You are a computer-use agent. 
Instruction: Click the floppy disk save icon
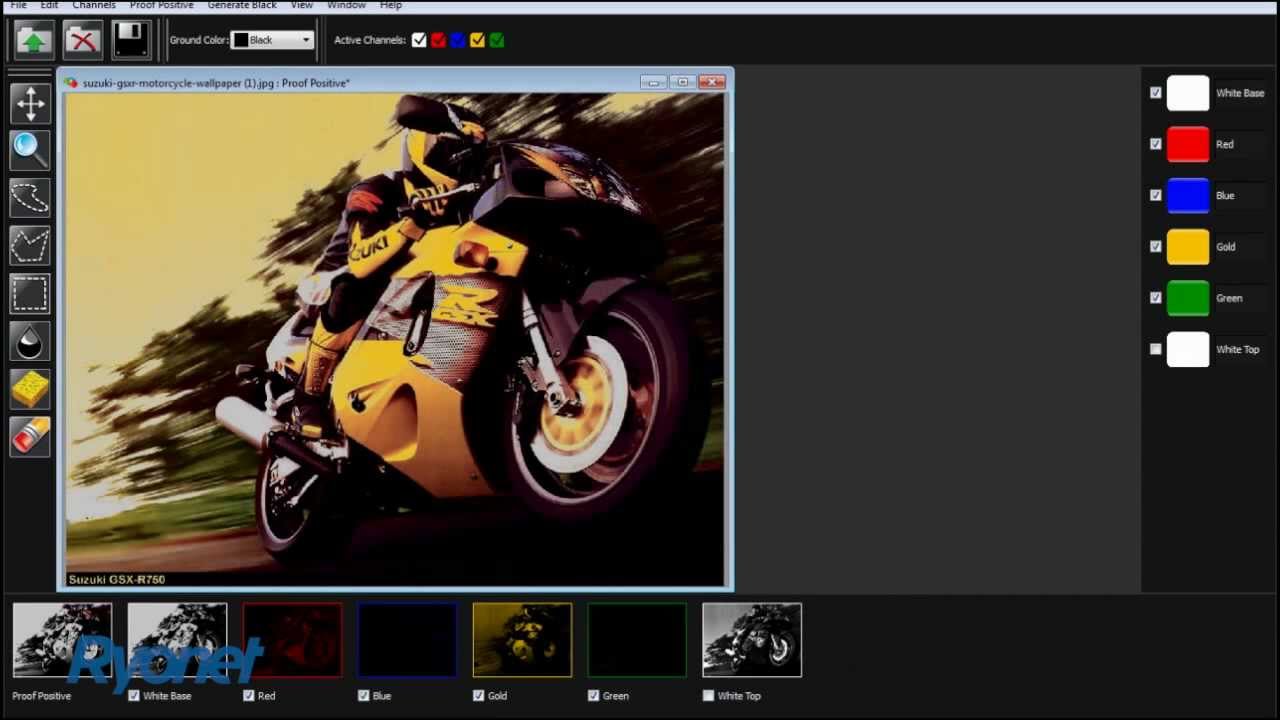[131, 40]
